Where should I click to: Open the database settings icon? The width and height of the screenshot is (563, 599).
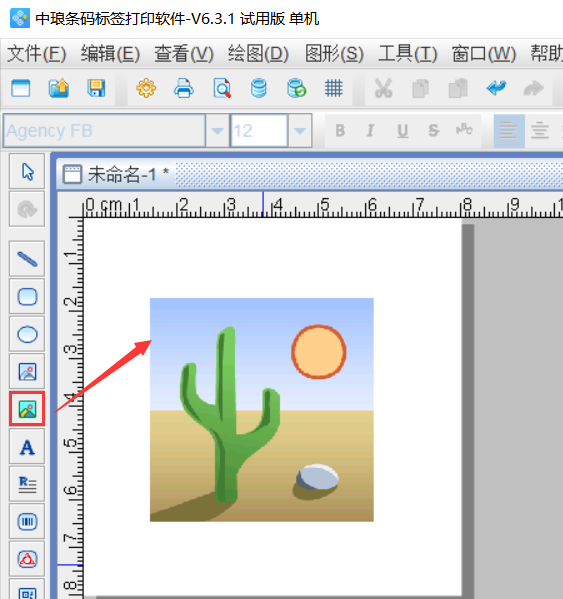[x=259, y=89]
